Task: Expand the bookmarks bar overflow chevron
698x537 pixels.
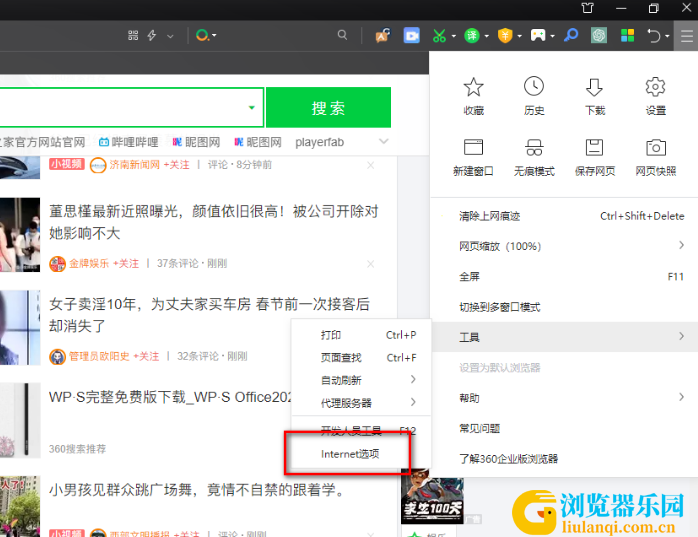Action: (384, 142)
